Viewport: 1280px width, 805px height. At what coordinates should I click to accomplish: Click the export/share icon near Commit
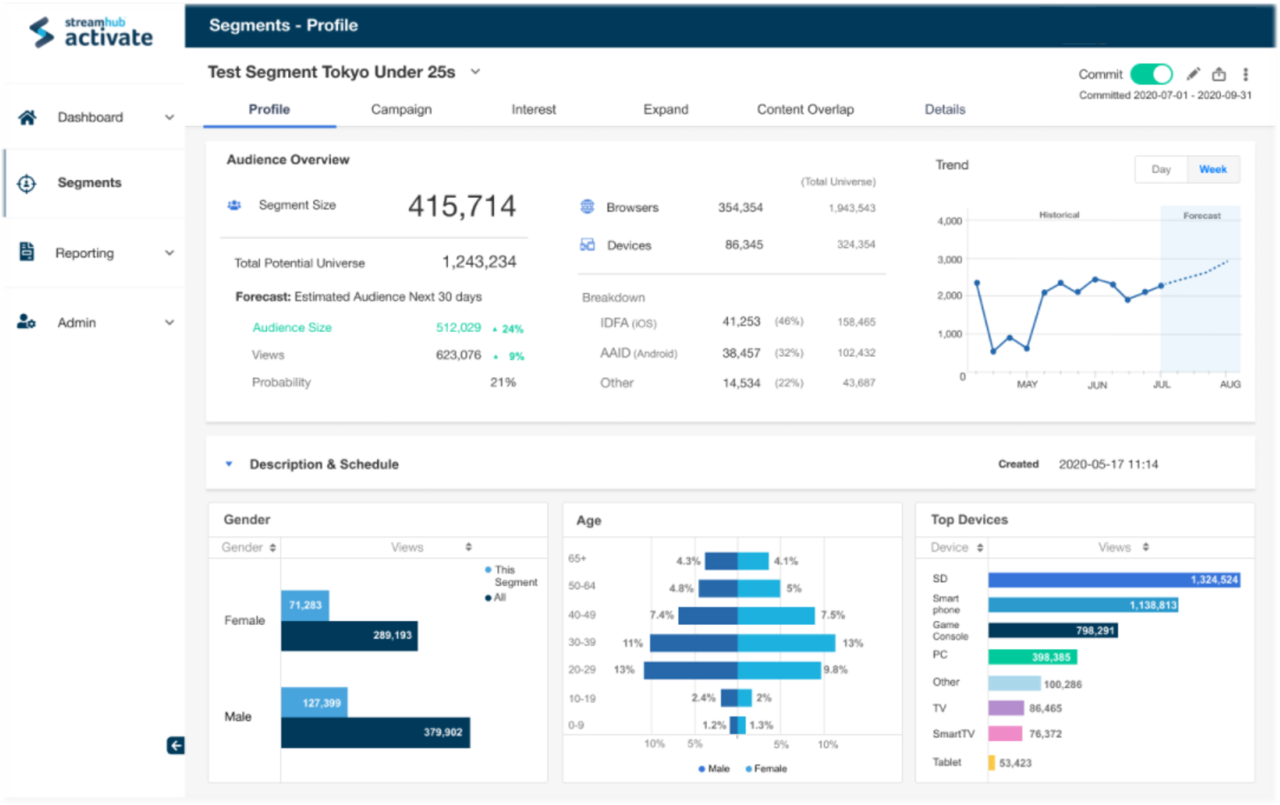pyautogui.click(x=1219, y=73)
